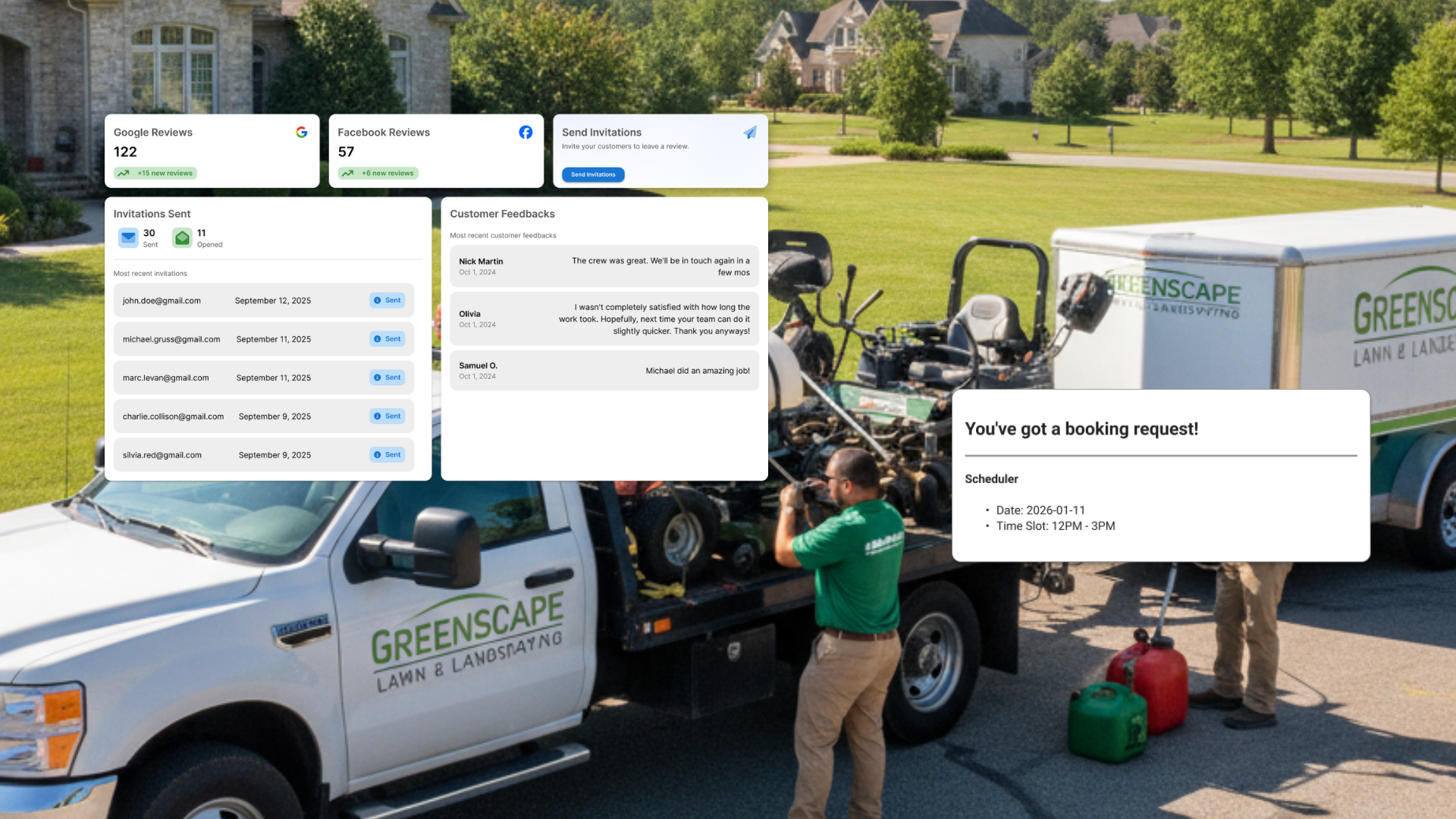Click the +6 new reviews trend badge
The image size is (1456, 819).
coord(378,173)
